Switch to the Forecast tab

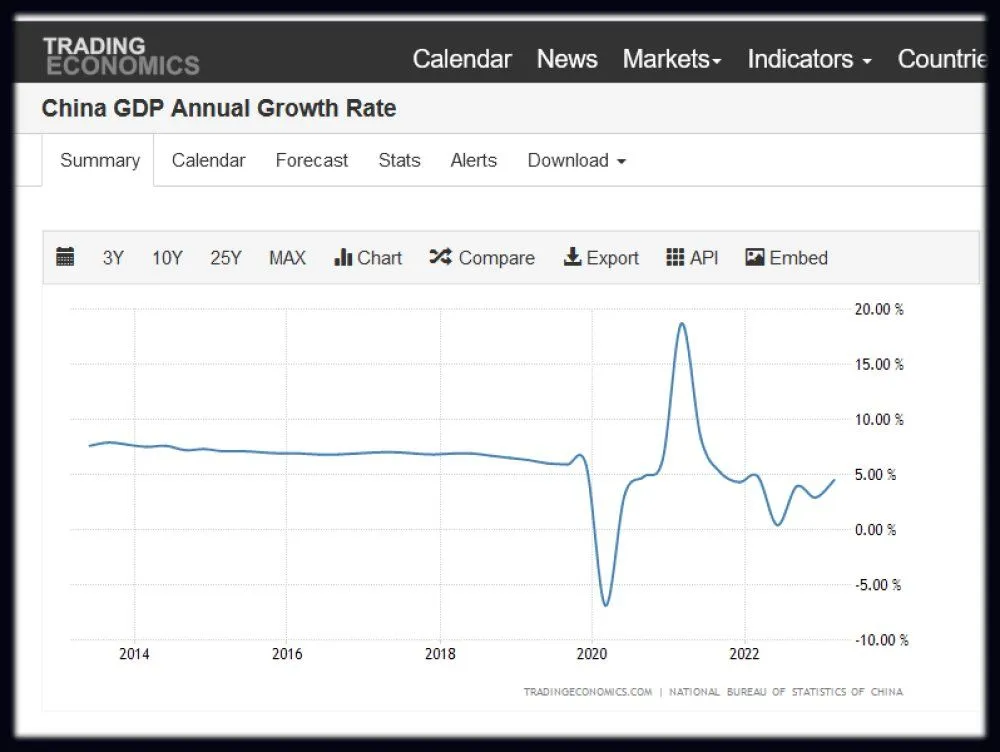tap(312, 160)
